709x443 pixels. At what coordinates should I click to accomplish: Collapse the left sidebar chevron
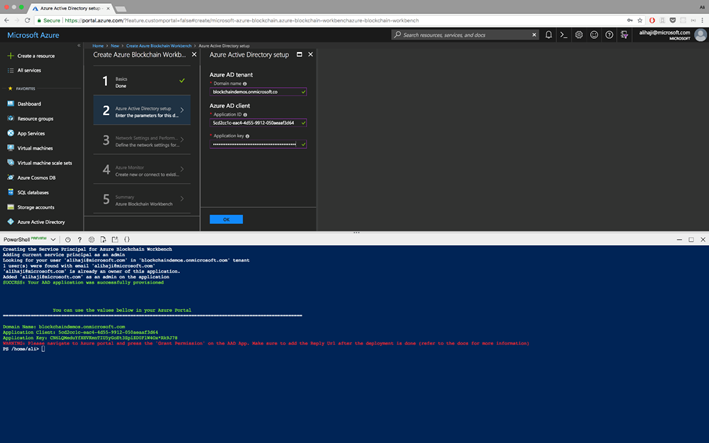tap(79, 45)
